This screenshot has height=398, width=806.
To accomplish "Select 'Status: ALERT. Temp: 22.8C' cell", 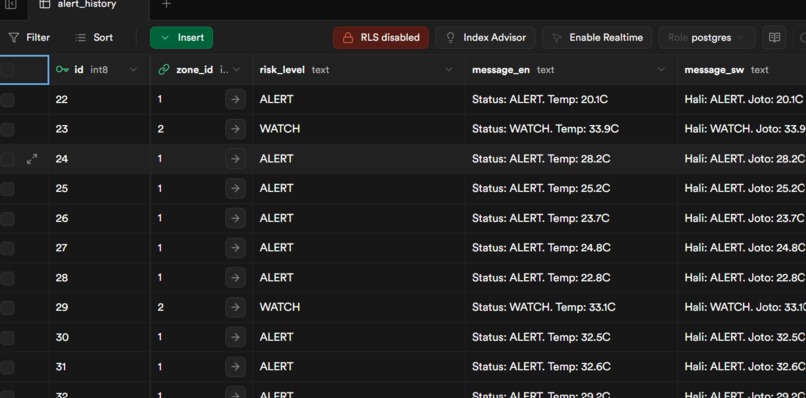I will click(x=572, y=278).
